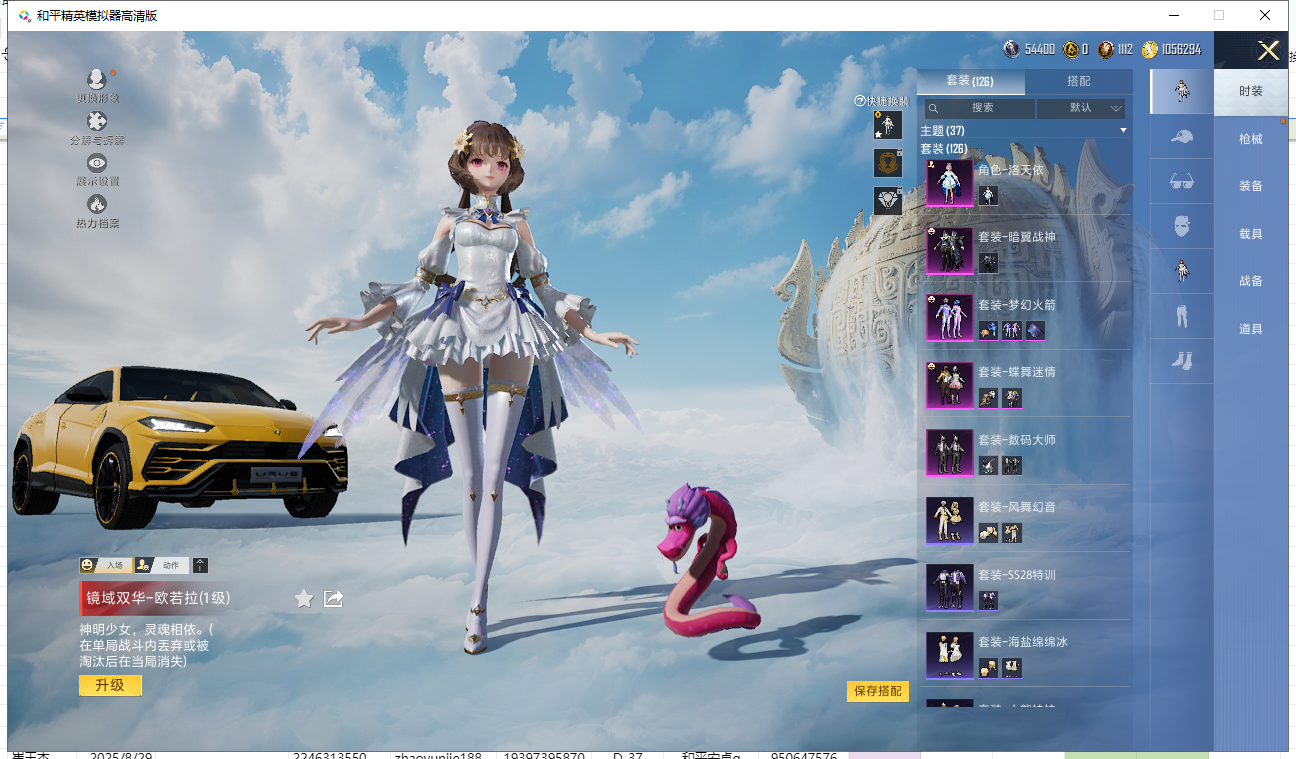The width and height of the screenshot is (1296, 759).
Task: Open the 更换形象 change appearance icon
Action: tap(97, 80)
